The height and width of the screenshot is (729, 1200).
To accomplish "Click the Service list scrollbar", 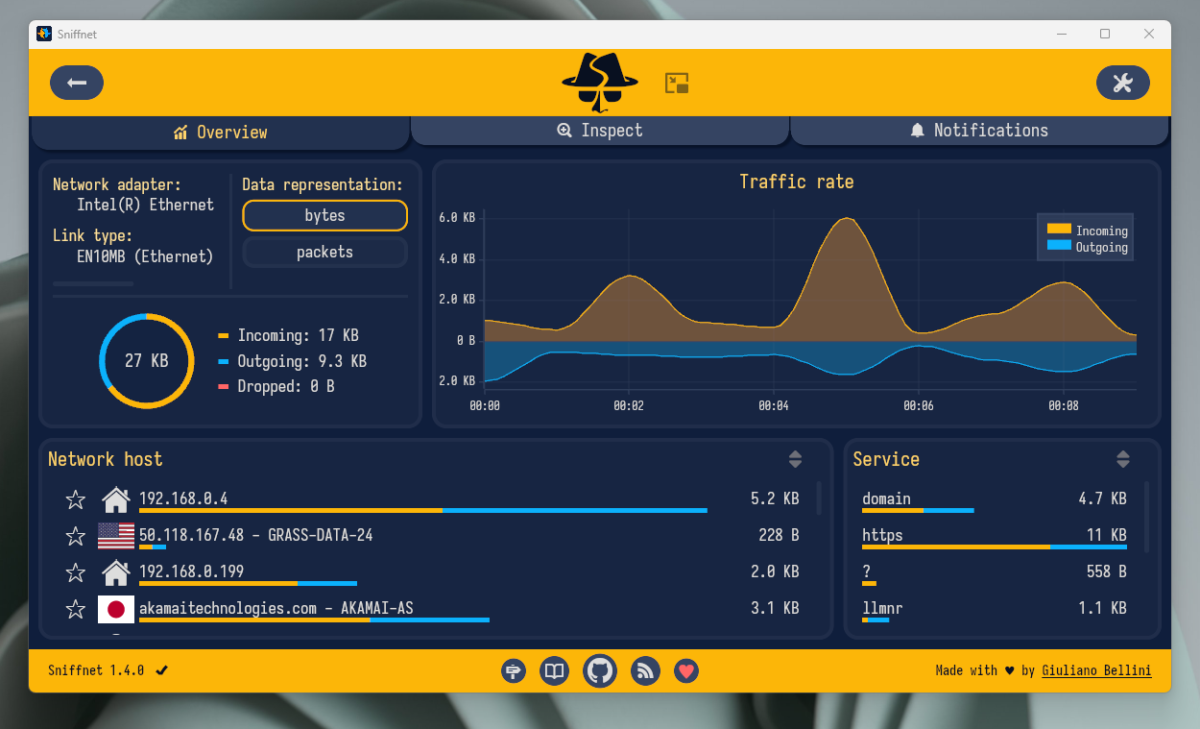I will pyautogui.click(x=1147, y=517).
